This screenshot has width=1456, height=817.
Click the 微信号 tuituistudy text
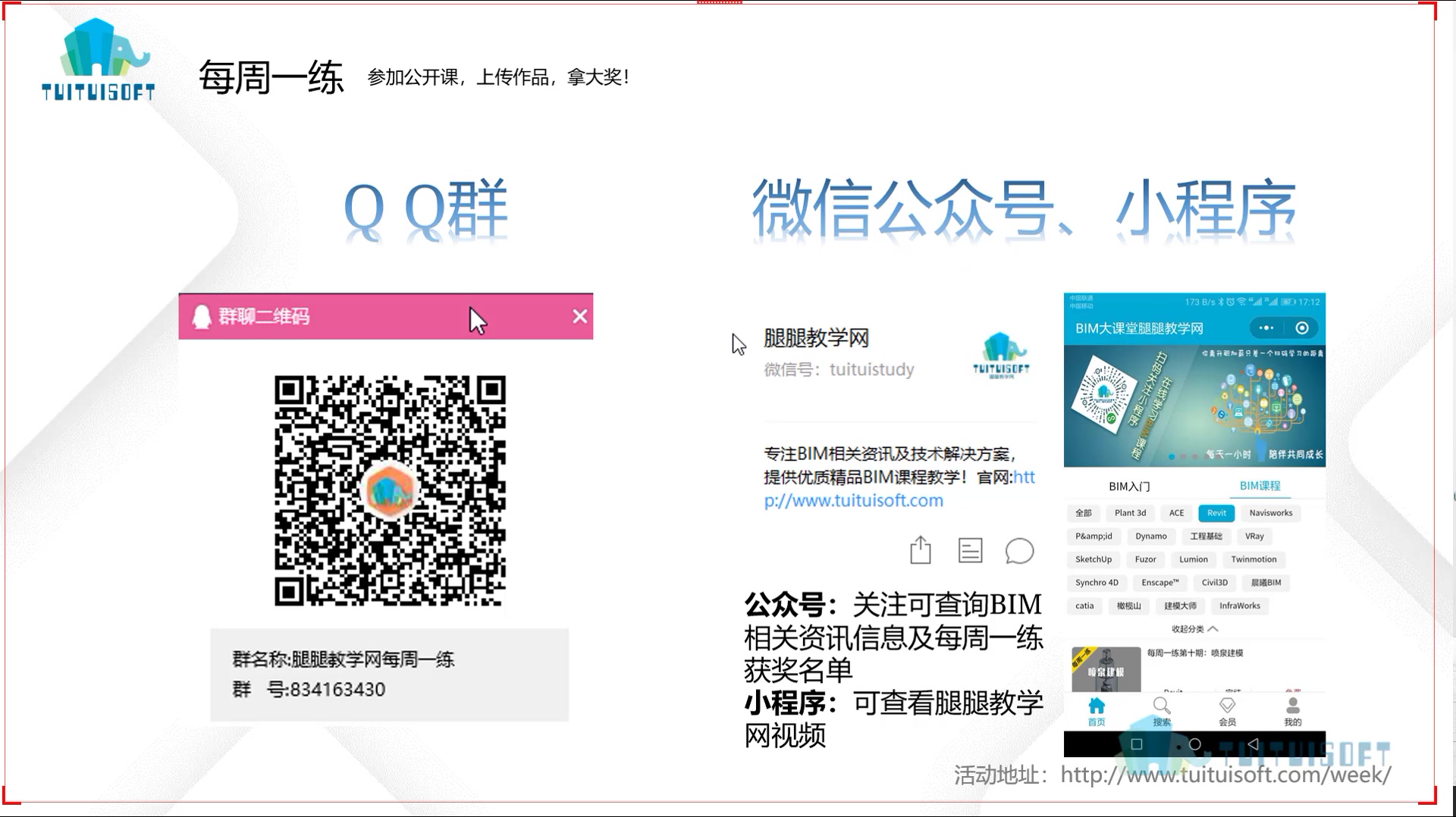coord(839,370)
